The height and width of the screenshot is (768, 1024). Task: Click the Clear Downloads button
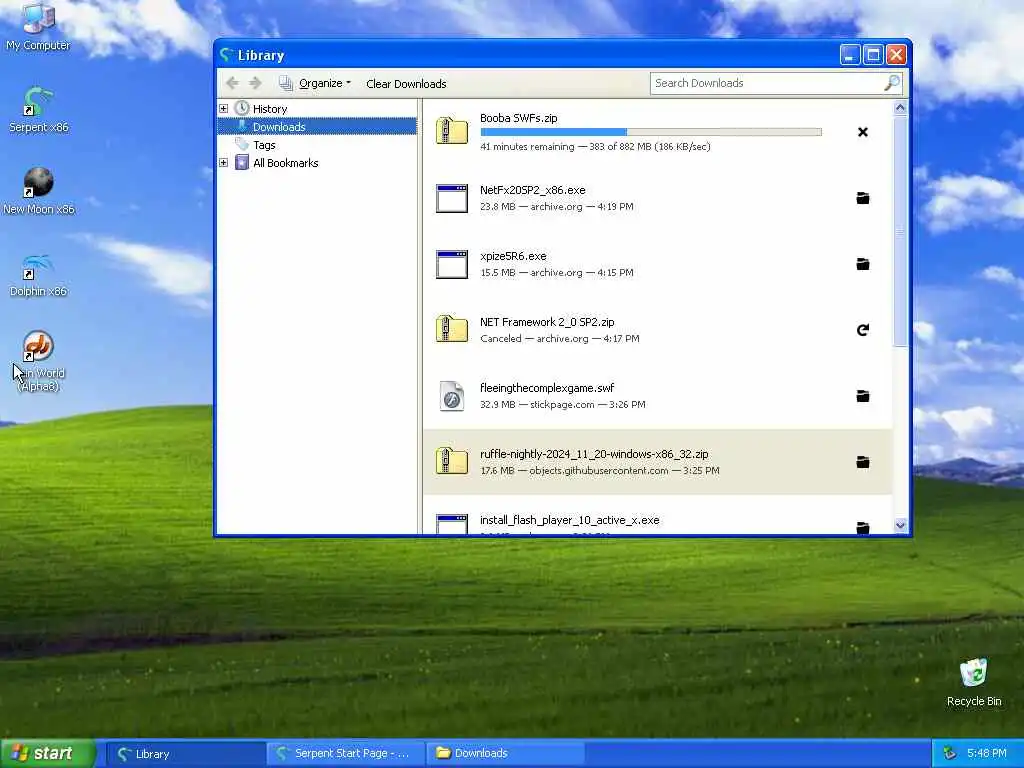pos(406,84)
